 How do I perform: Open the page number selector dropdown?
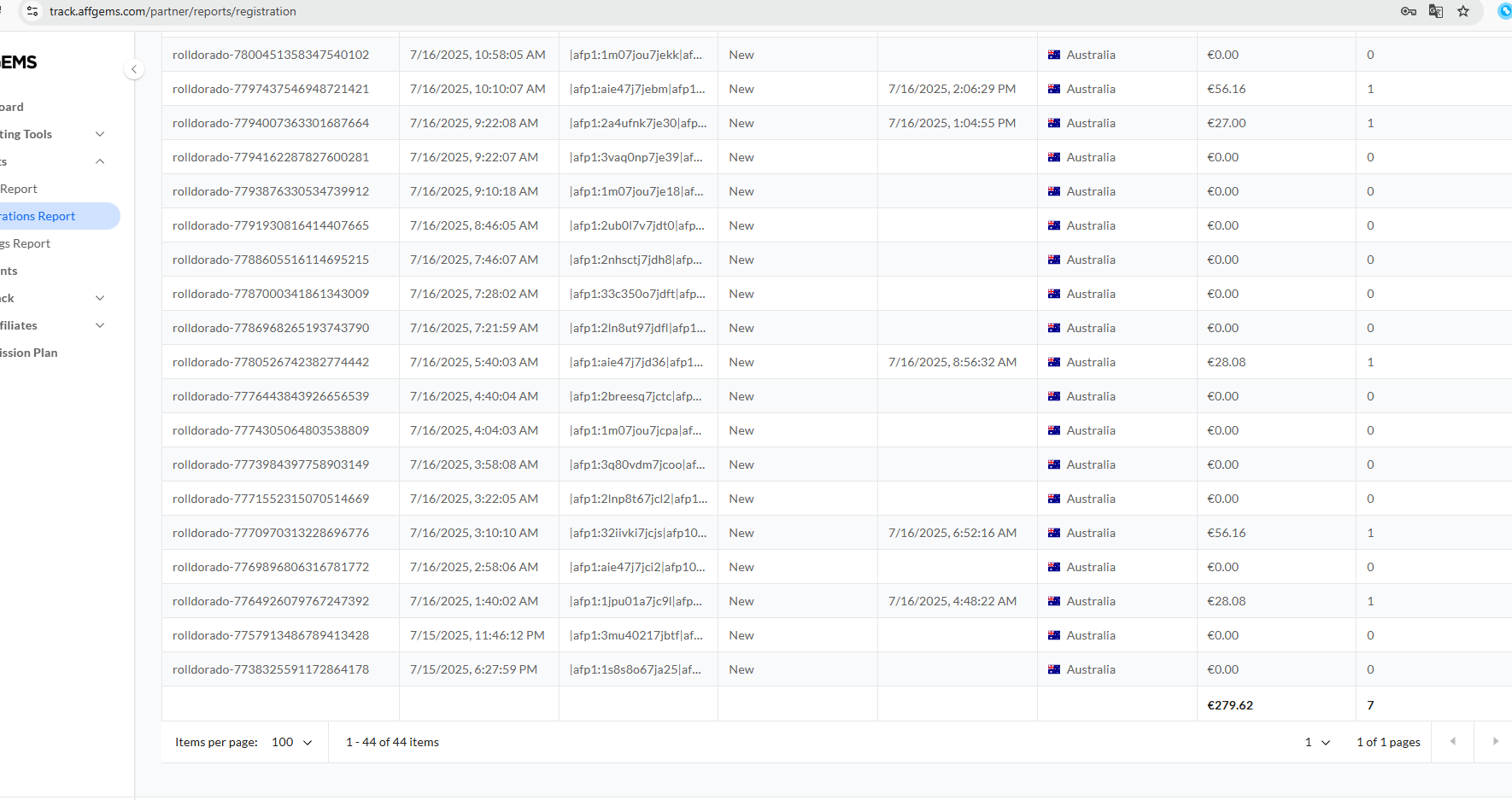coord(1317,742)
